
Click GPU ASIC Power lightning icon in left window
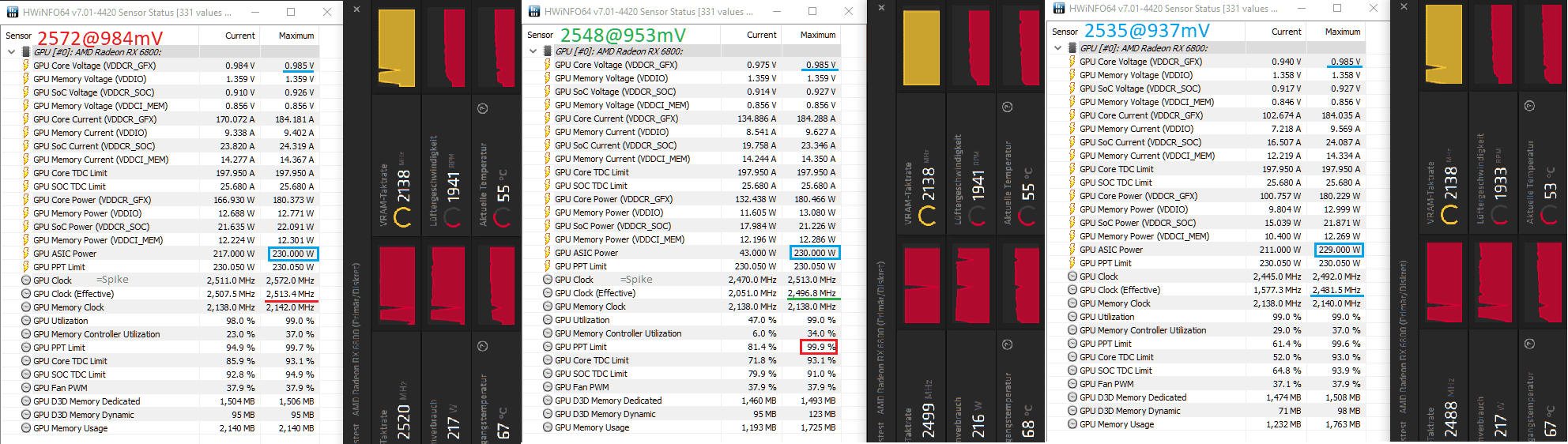[25, 254]
